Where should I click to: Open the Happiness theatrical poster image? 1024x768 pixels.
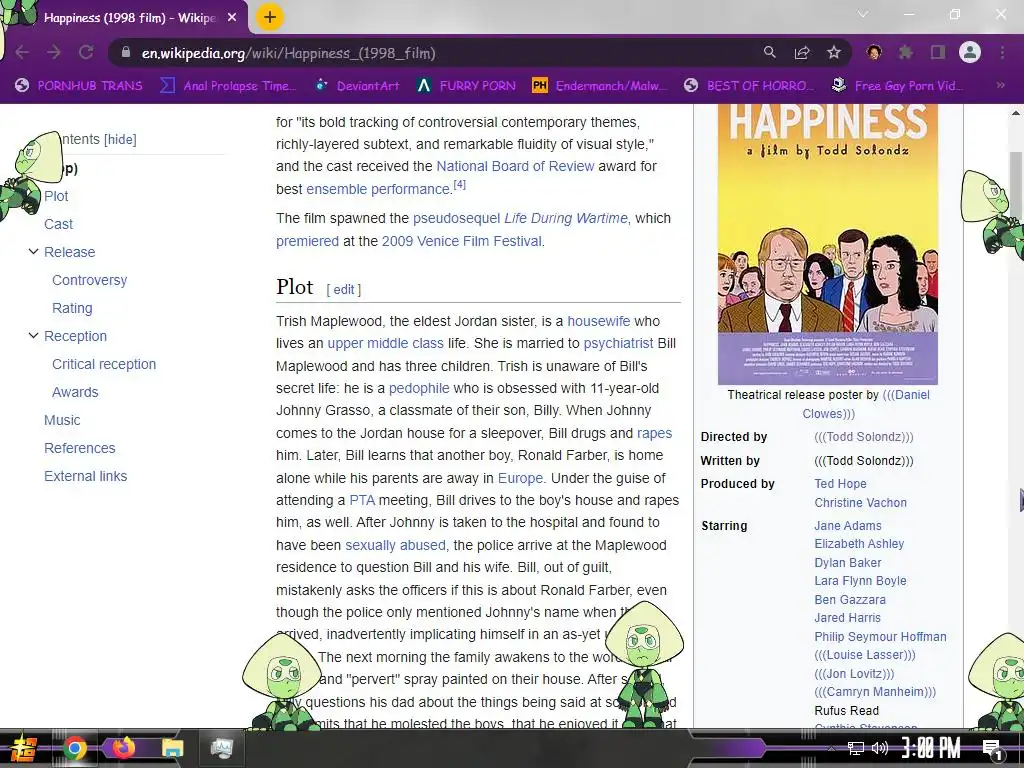pos(827,244)
